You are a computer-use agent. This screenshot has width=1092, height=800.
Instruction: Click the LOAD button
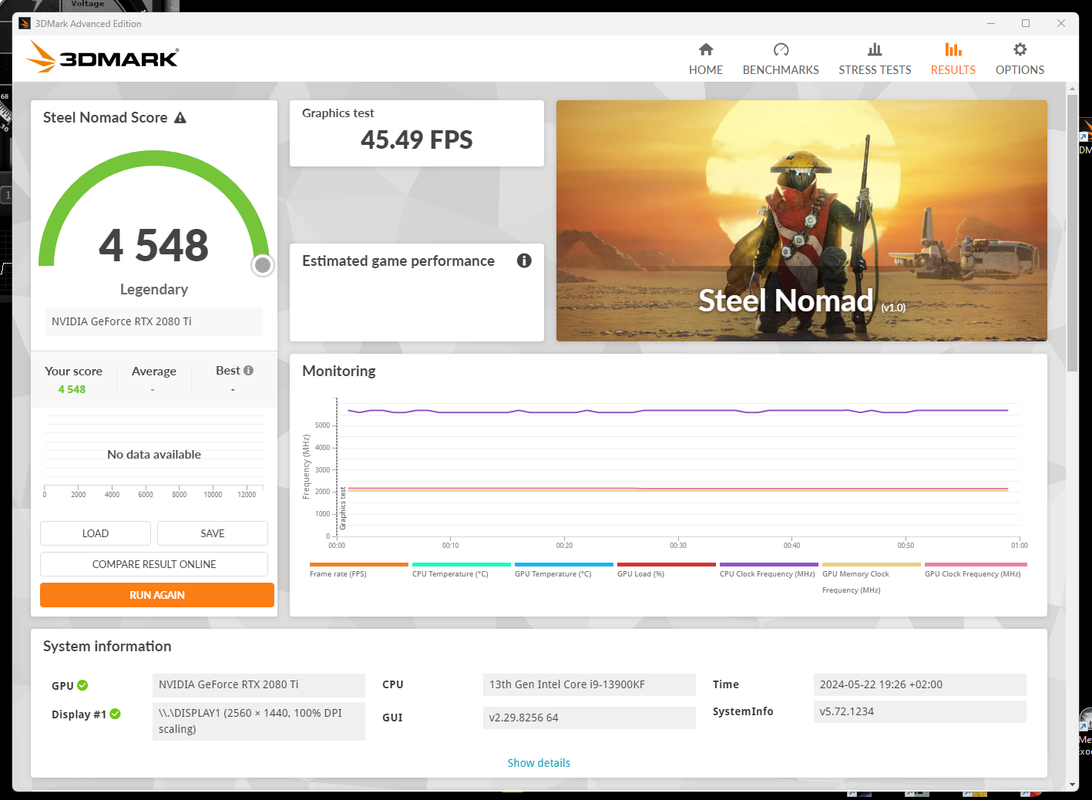tap(95, 533)
